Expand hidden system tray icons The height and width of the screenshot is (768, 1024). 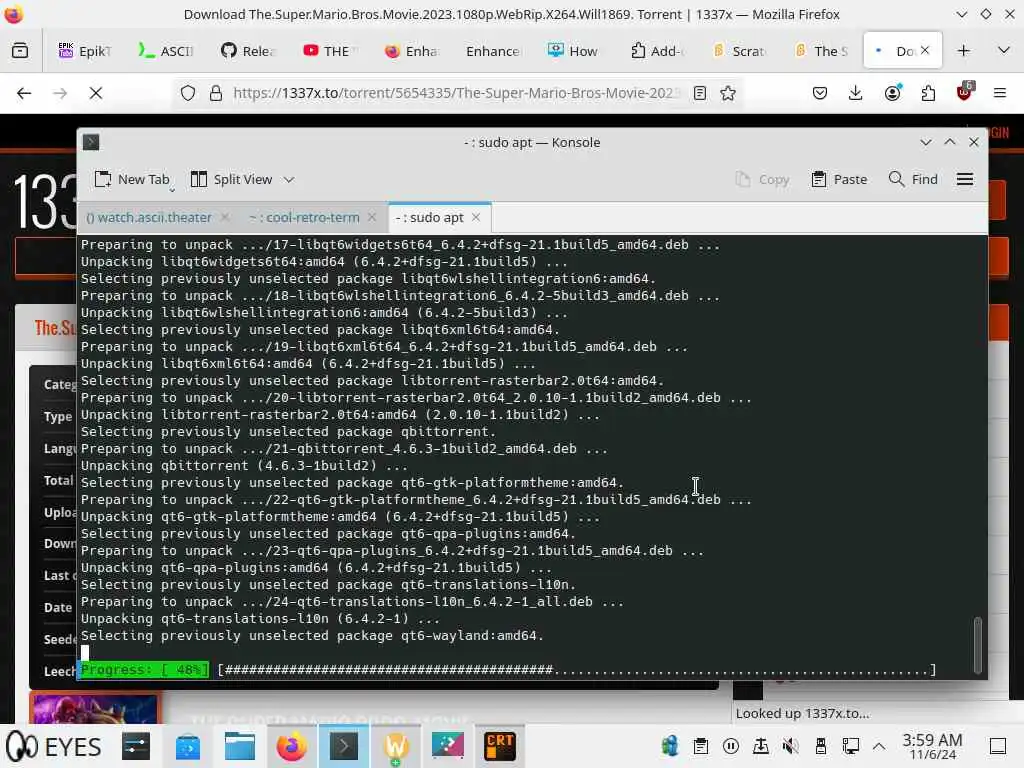click(x=879, y=746)
